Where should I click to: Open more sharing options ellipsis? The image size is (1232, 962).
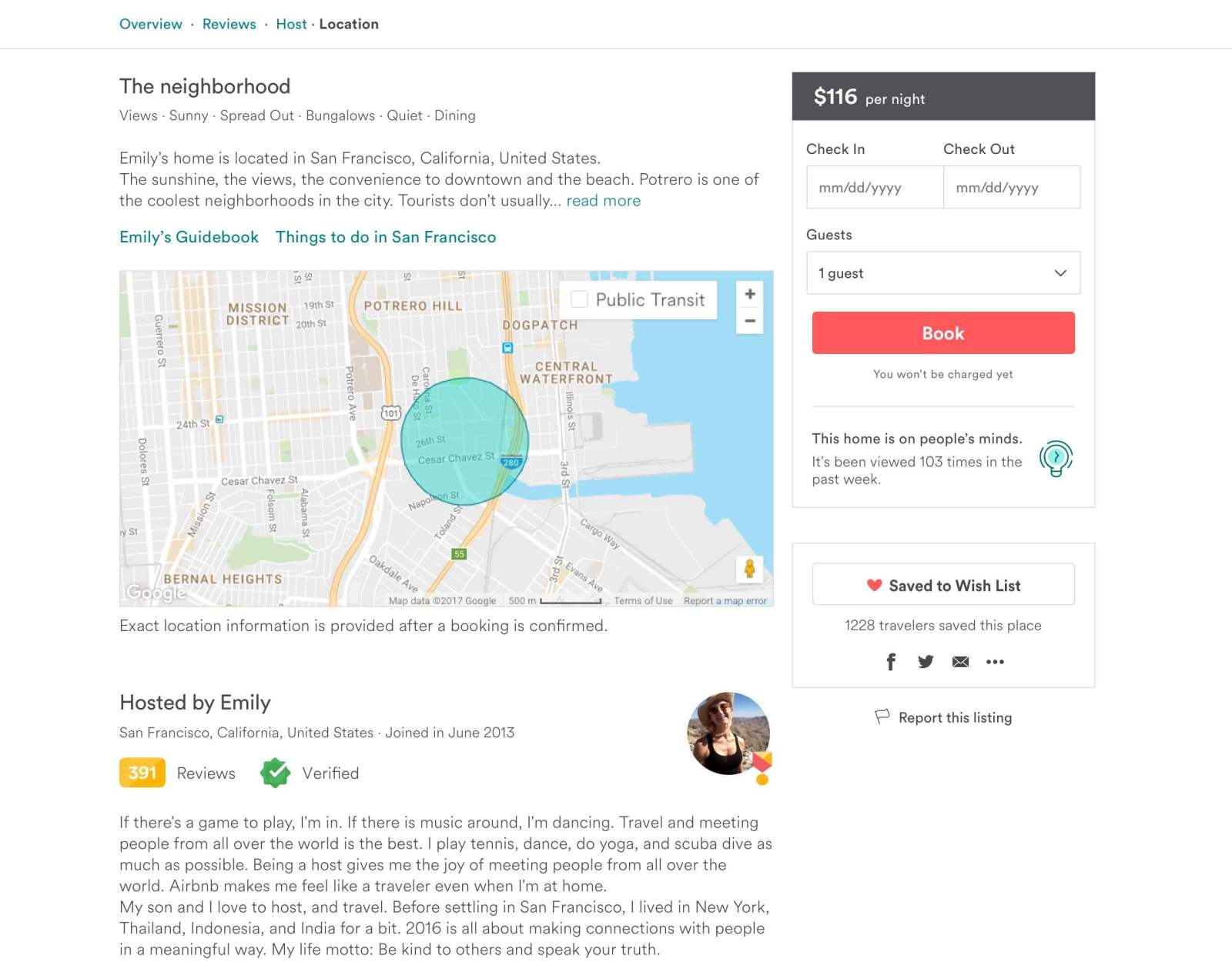point(995,662)
